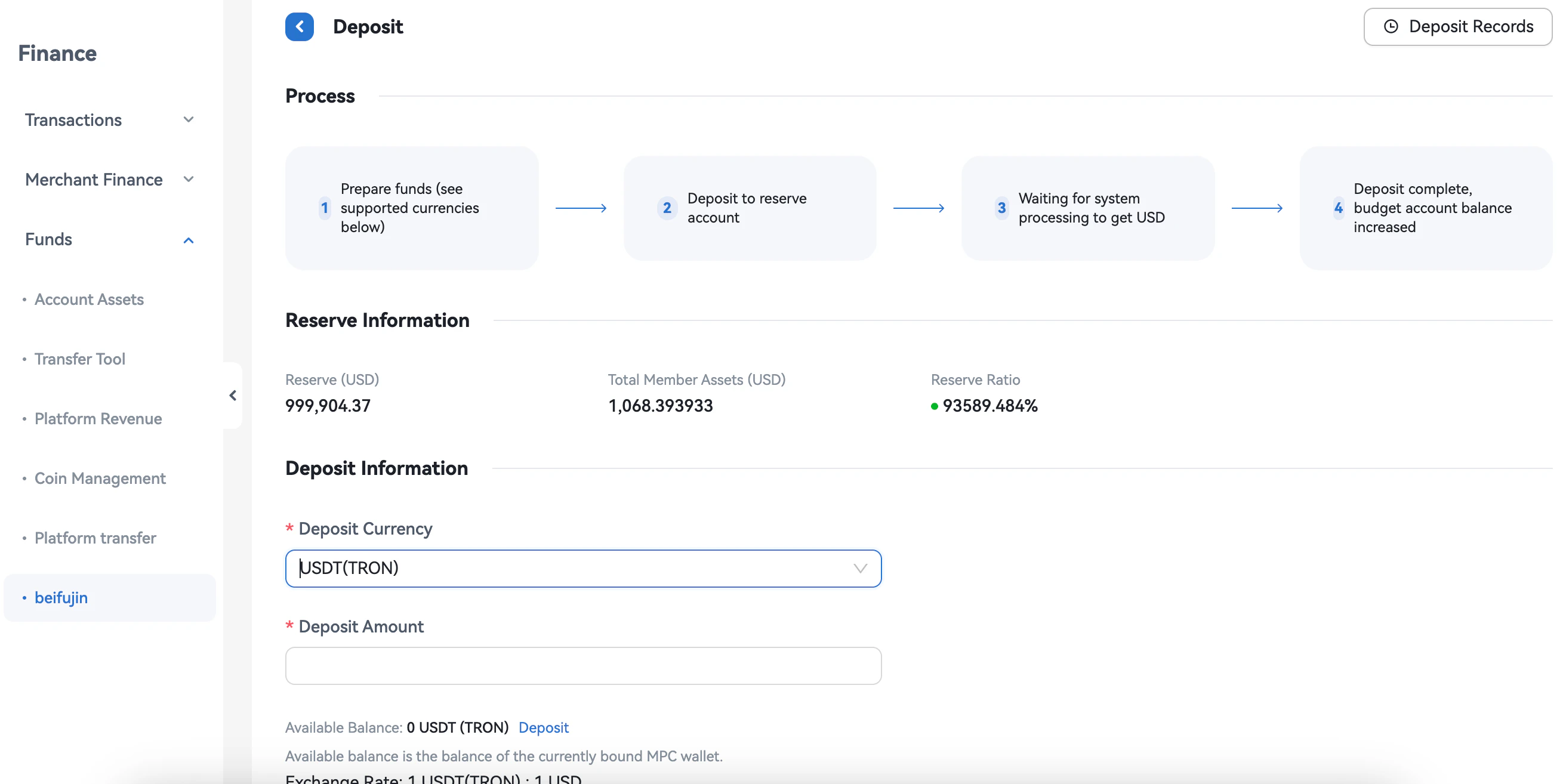Focus the Deposit Amount input field
The width and height of the screenshot is (1566, 784).
[x=582, y=665]
